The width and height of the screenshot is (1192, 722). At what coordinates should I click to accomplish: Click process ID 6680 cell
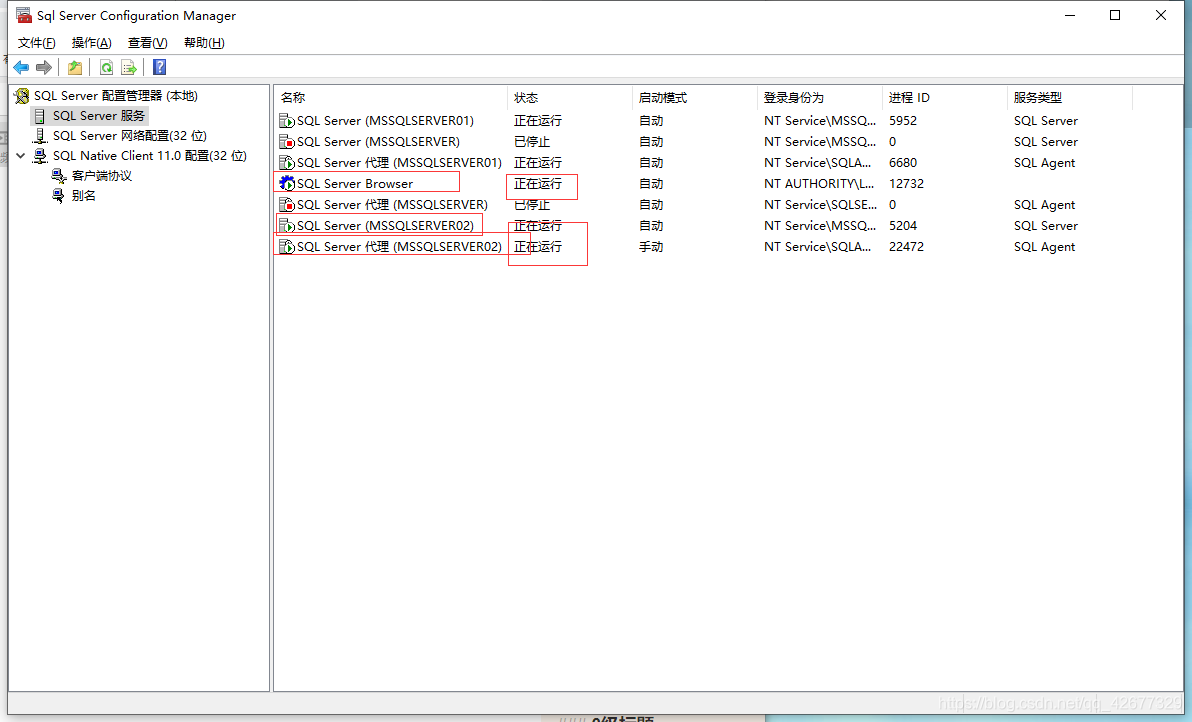(x=902, y=163)
